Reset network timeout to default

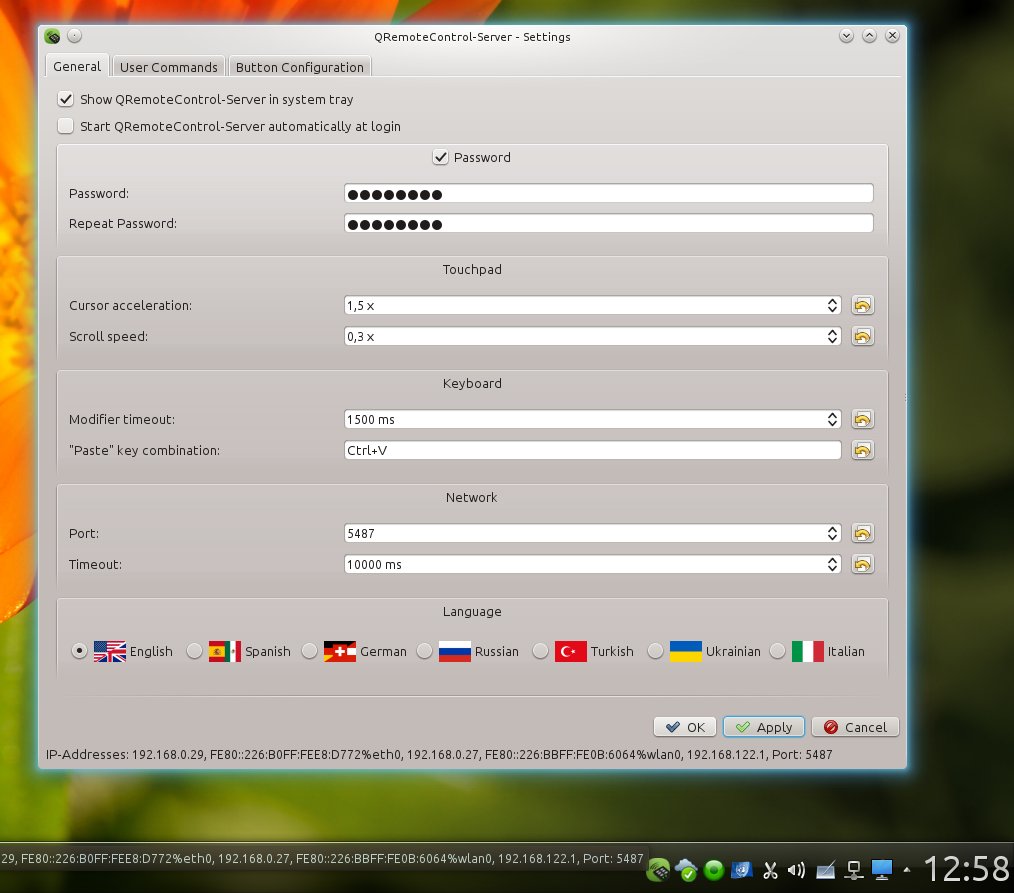tap(863, 564)
